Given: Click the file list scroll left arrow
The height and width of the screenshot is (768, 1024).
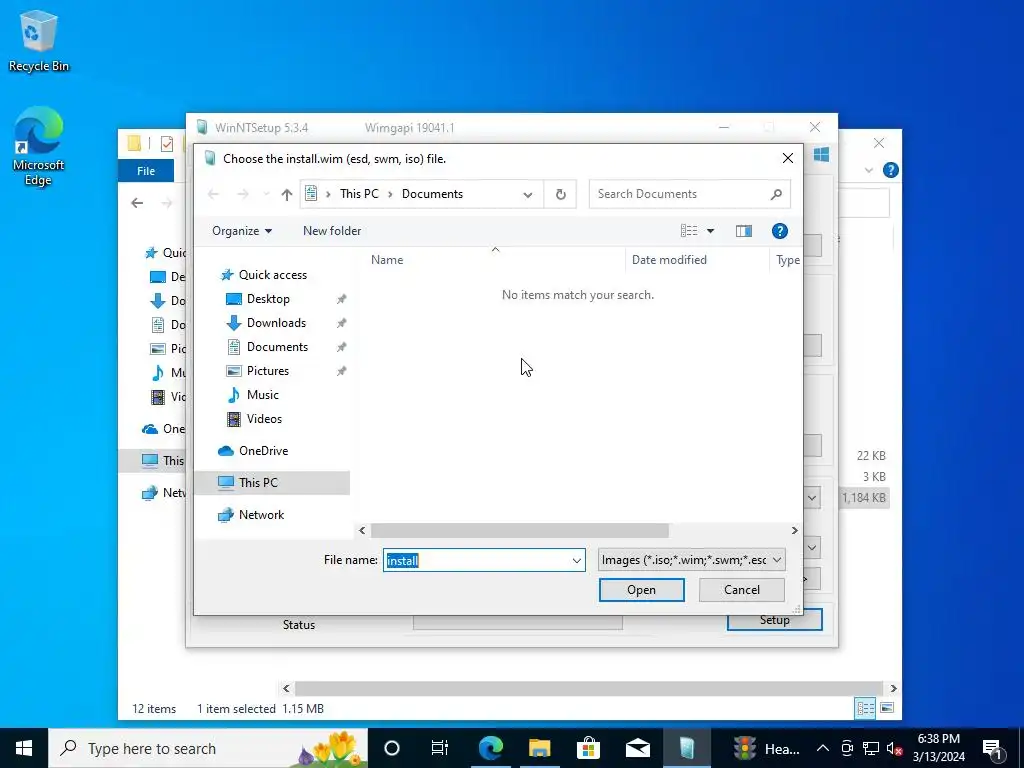Looking at the screenshot, I should 362,530.
